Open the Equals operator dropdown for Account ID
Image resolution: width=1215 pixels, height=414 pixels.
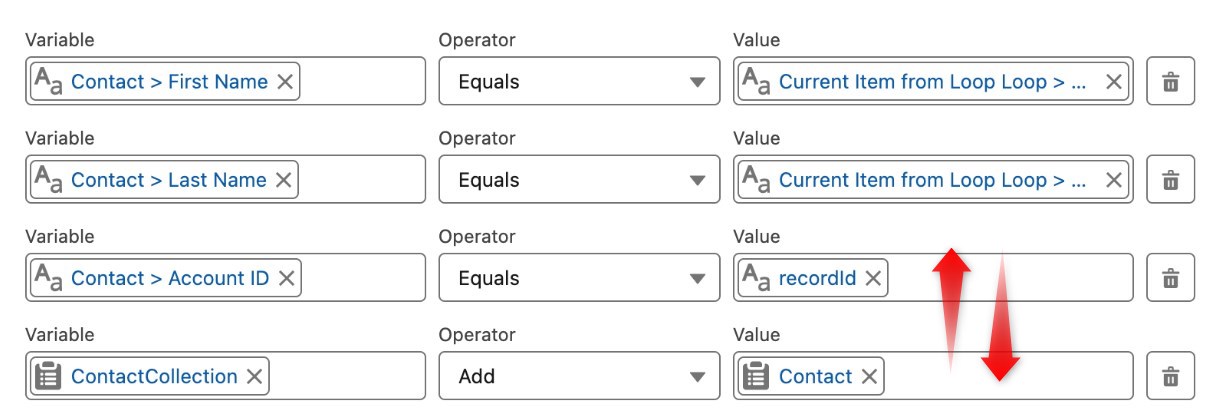[578, 278]
